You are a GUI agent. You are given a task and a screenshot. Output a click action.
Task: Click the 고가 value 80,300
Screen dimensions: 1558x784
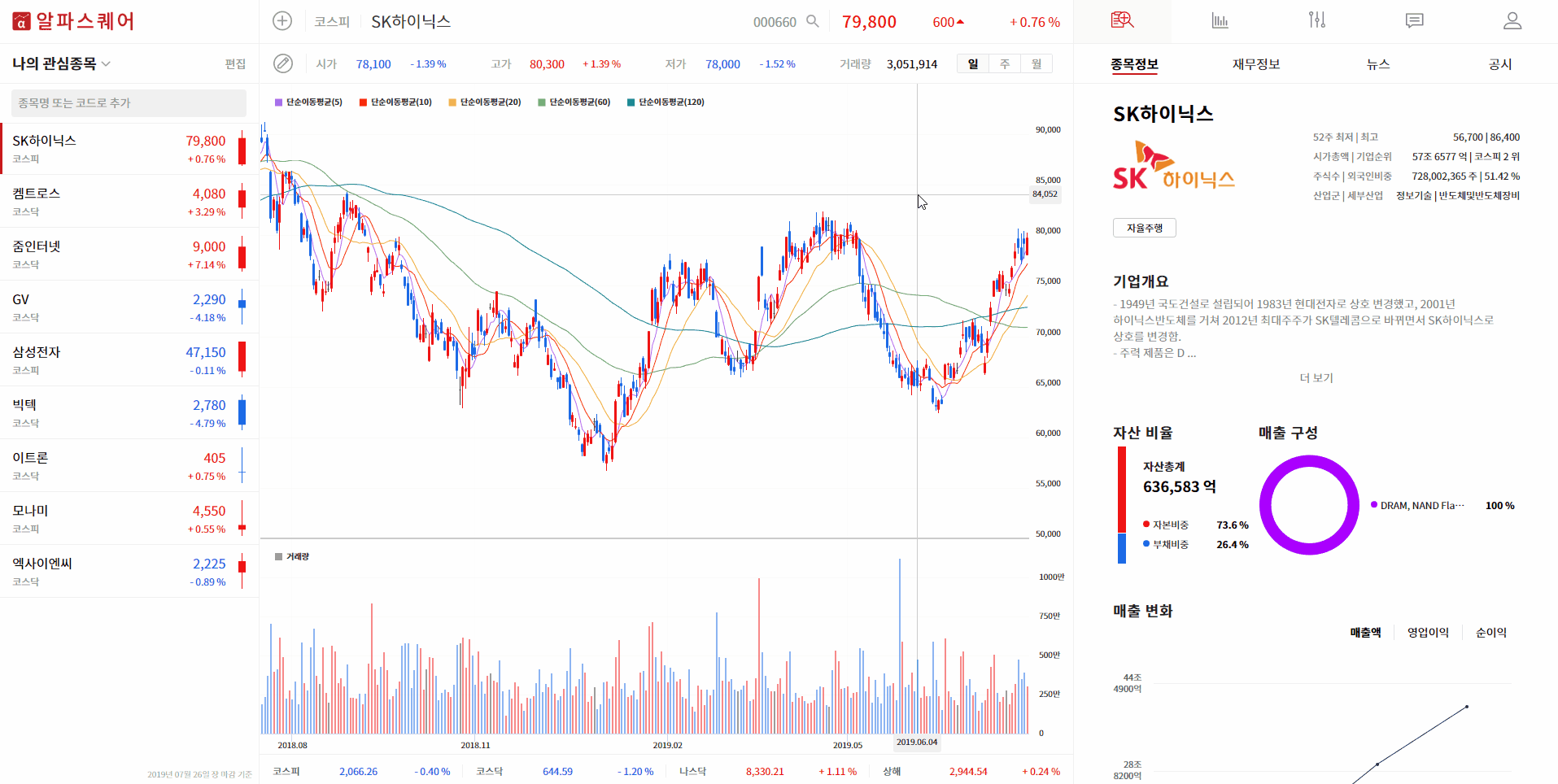click(x=547, y=64)
